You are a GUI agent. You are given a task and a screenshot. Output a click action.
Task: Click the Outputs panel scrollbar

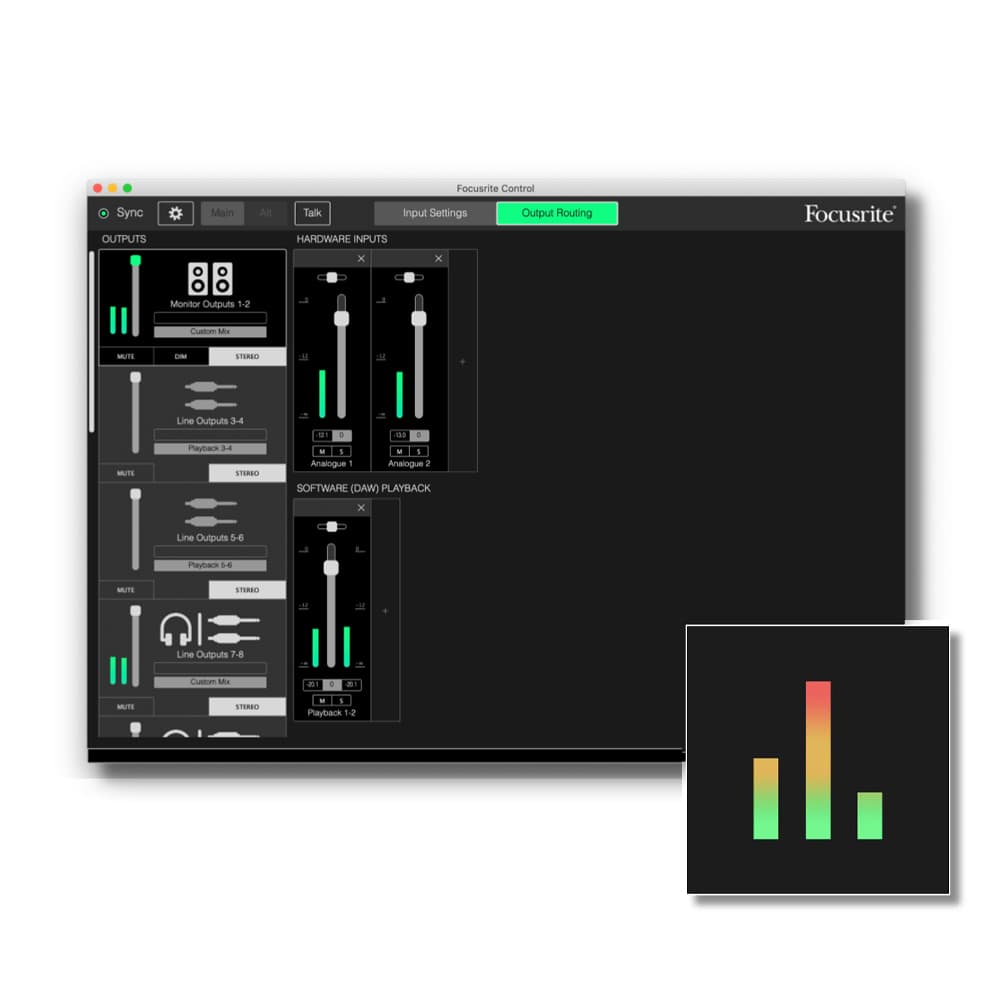tap(92, 342)
